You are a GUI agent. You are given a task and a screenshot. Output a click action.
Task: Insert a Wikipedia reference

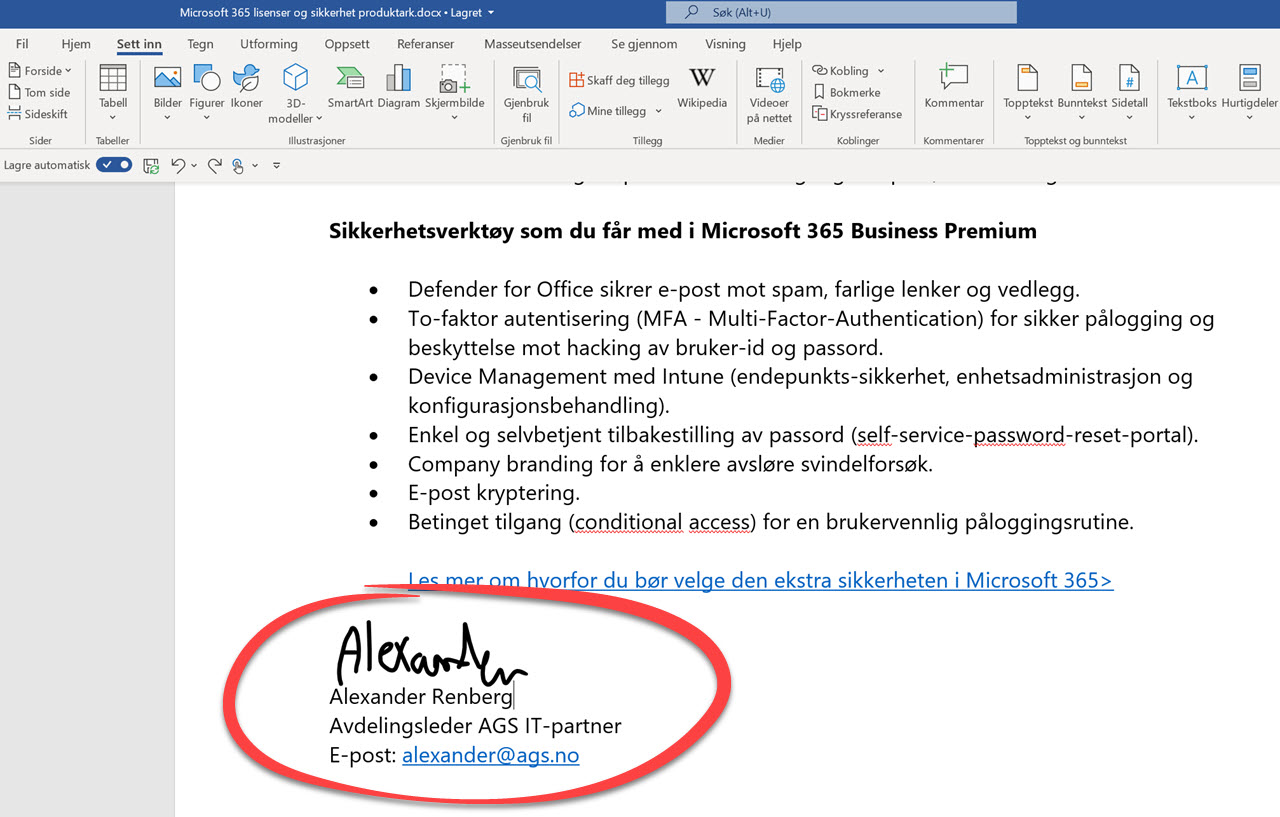(702, 90)
